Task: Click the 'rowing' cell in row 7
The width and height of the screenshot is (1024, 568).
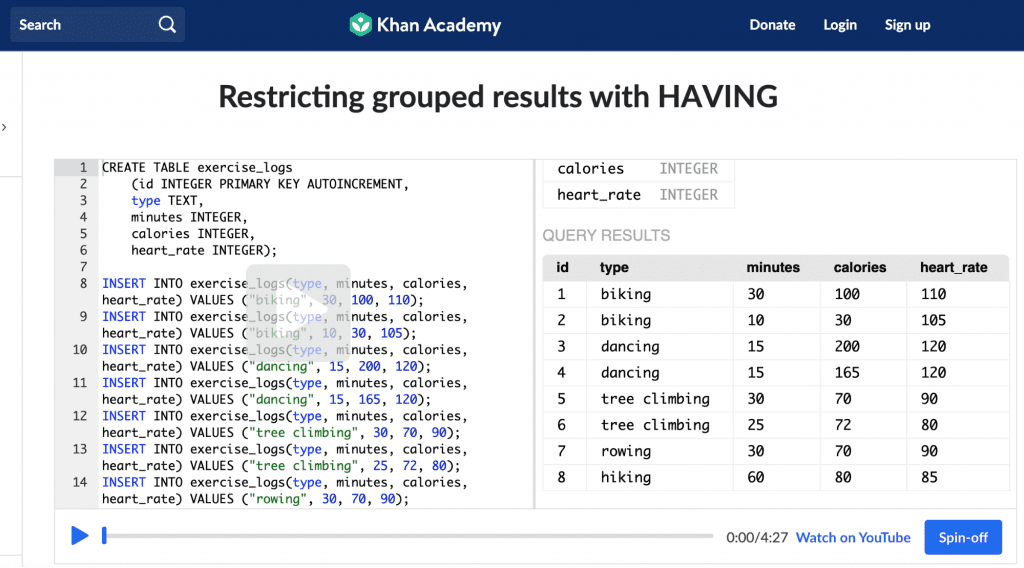Action: click(626, 451)
